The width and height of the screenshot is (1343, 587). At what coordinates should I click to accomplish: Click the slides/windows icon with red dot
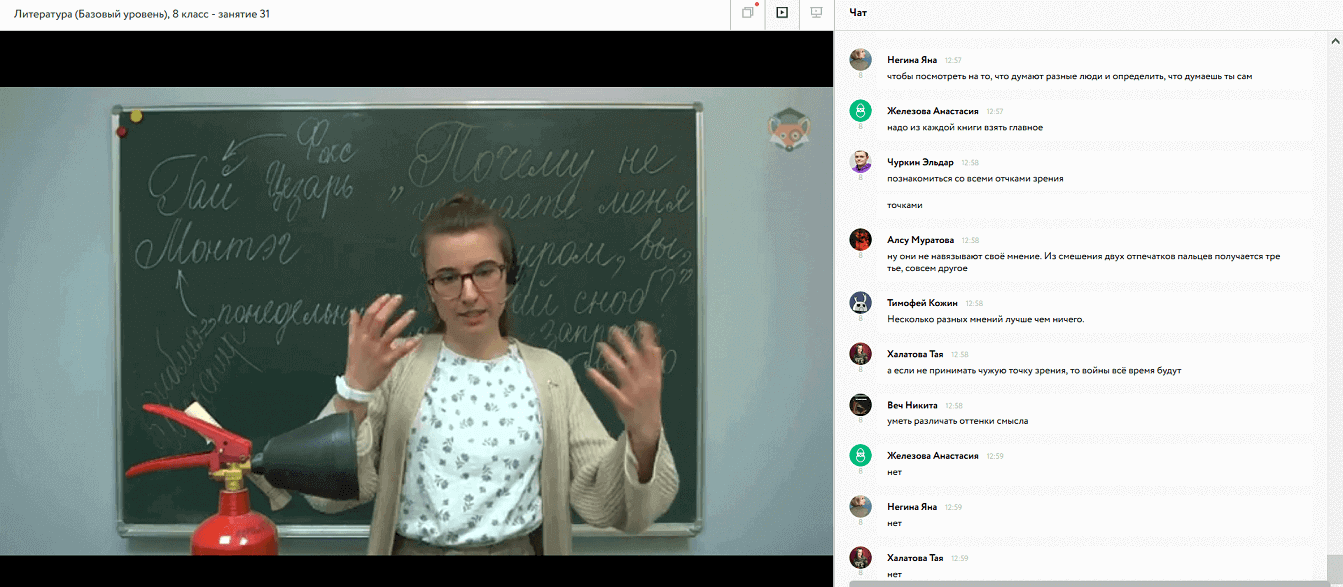pos(748,13)
